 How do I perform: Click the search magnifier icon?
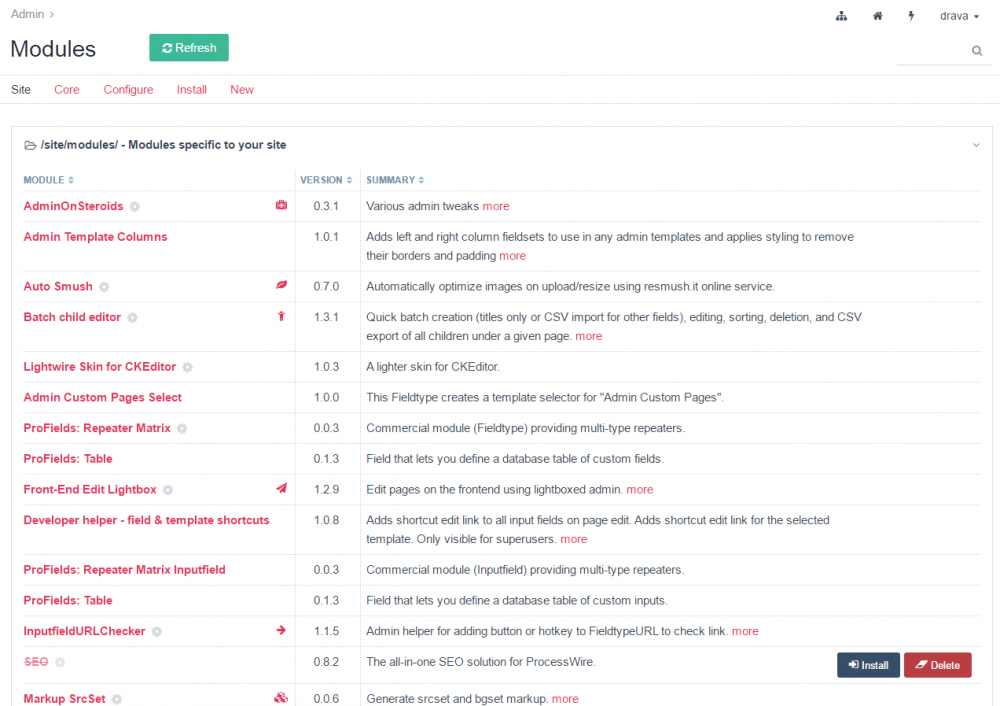[x=976, y=50]
